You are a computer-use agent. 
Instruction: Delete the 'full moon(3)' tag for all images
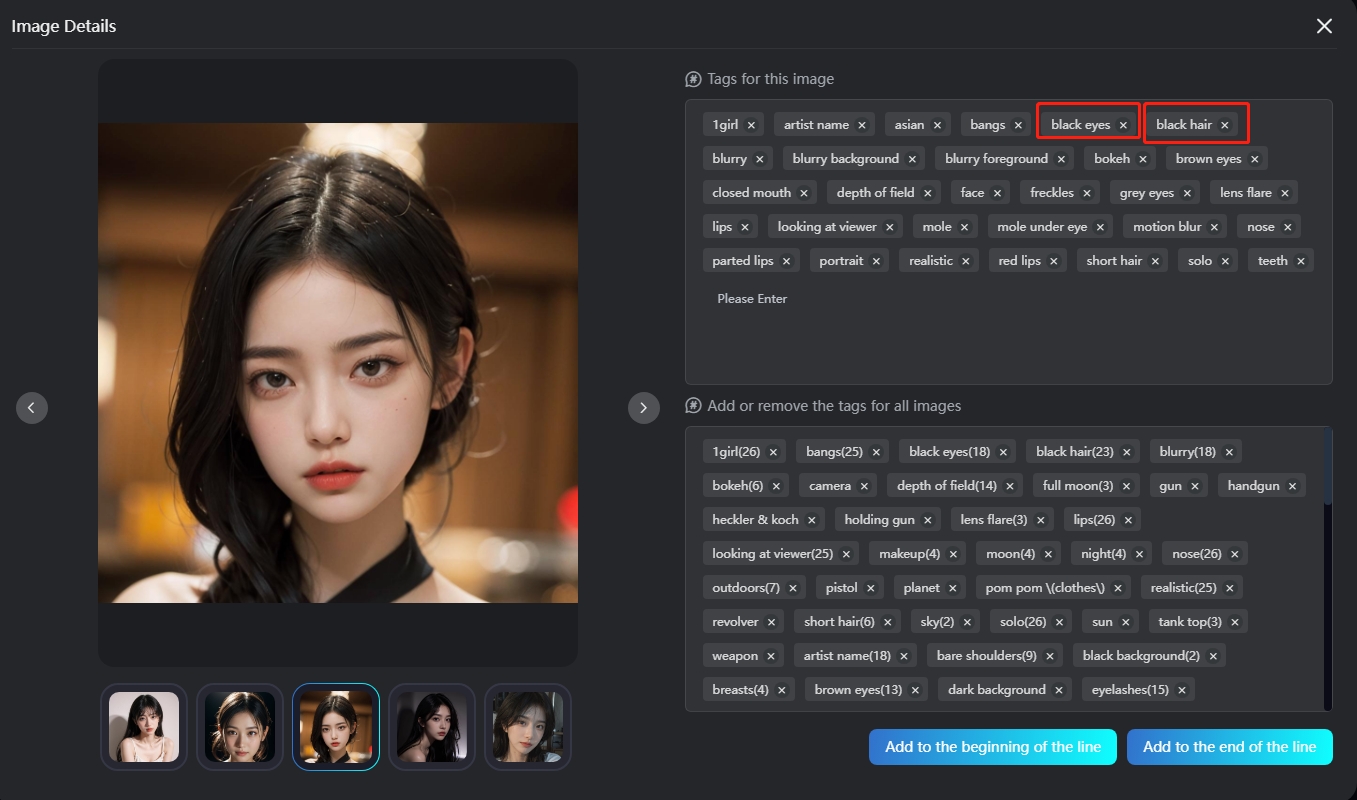click(1126, 486)
